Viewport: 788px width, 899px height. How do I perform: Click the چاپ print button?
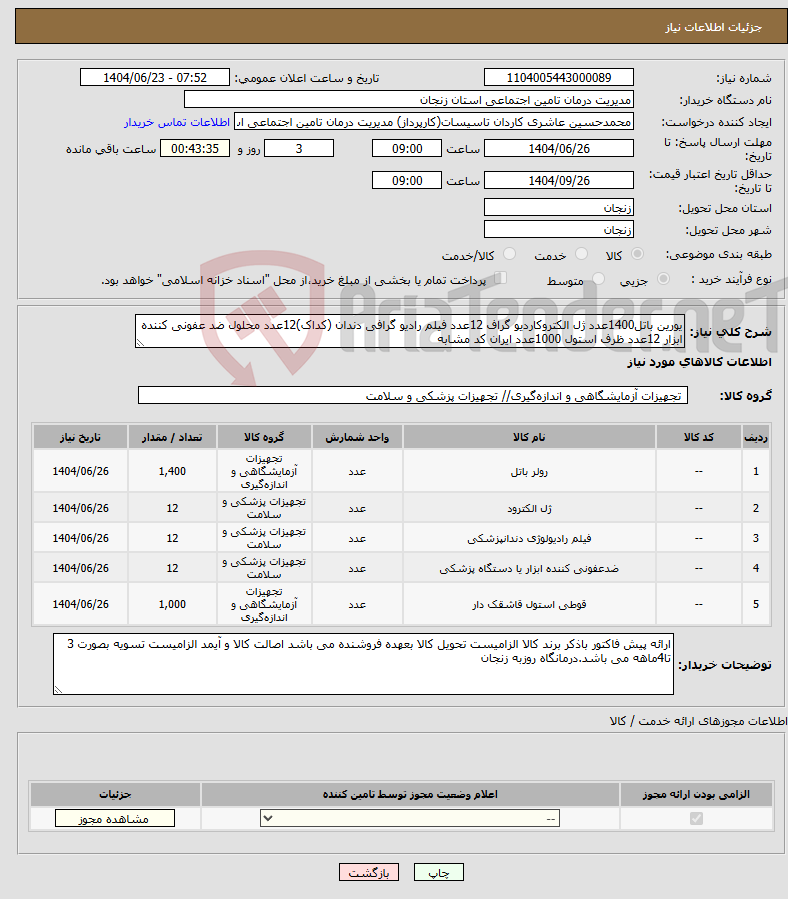pyautogui.click(x=439, y=873)
